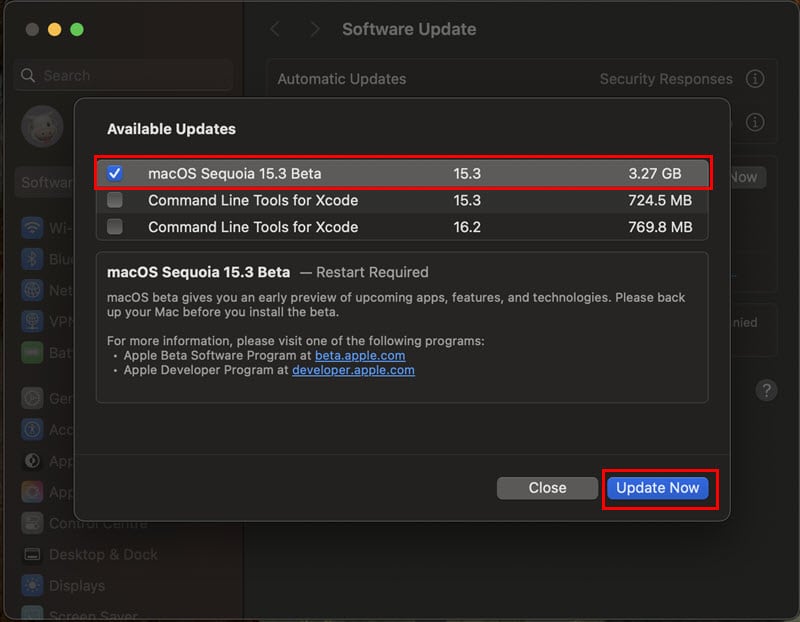Screen dimensions: 800x622
Task: Select the Bluetooth icon in the sidebar
Action: (x=32, y=259)
